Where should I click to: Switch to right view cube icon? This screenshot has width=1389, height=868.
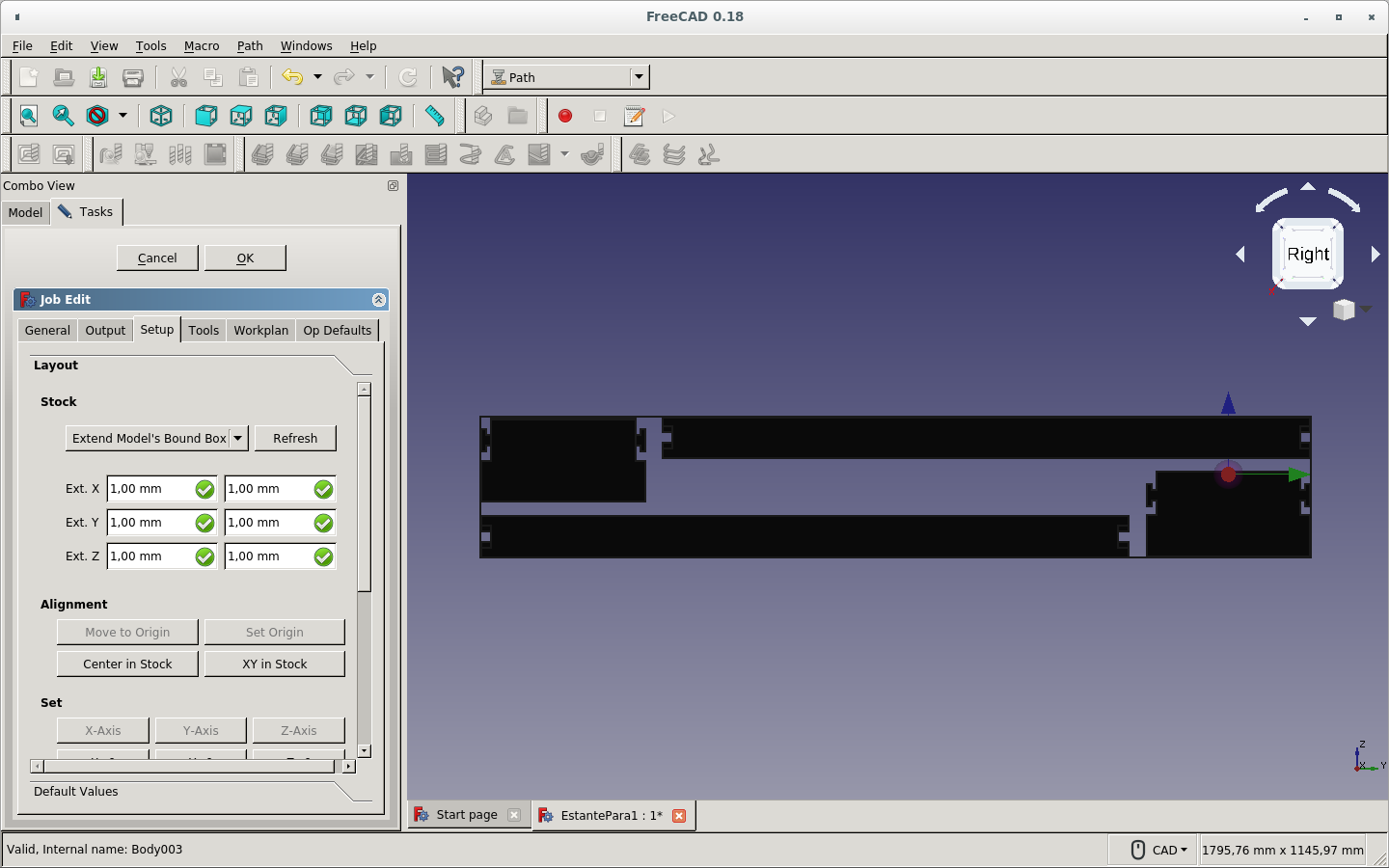click(275, 116)
